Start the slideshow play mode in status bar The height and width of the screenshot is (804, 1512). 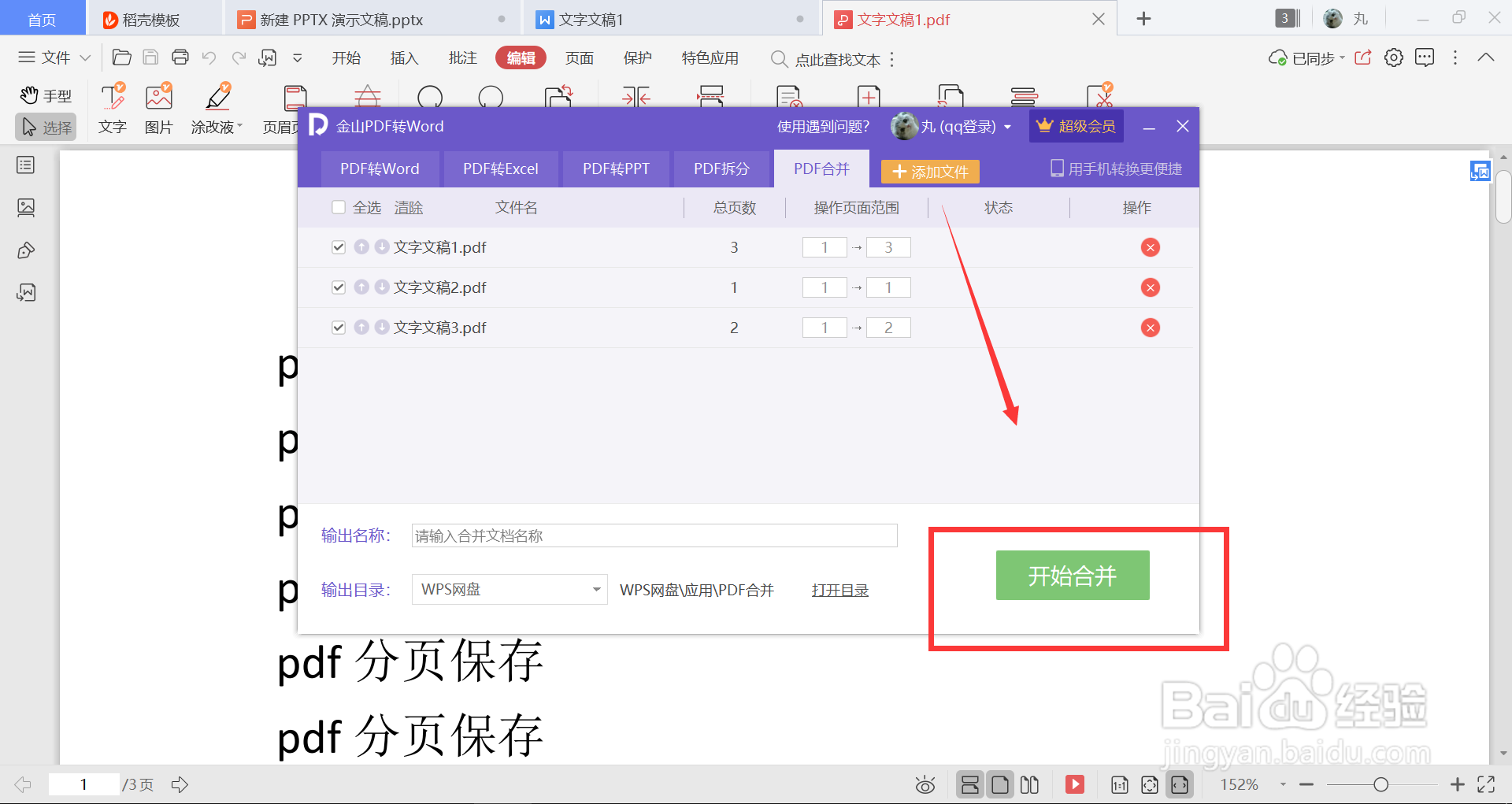click(1074, 784)
